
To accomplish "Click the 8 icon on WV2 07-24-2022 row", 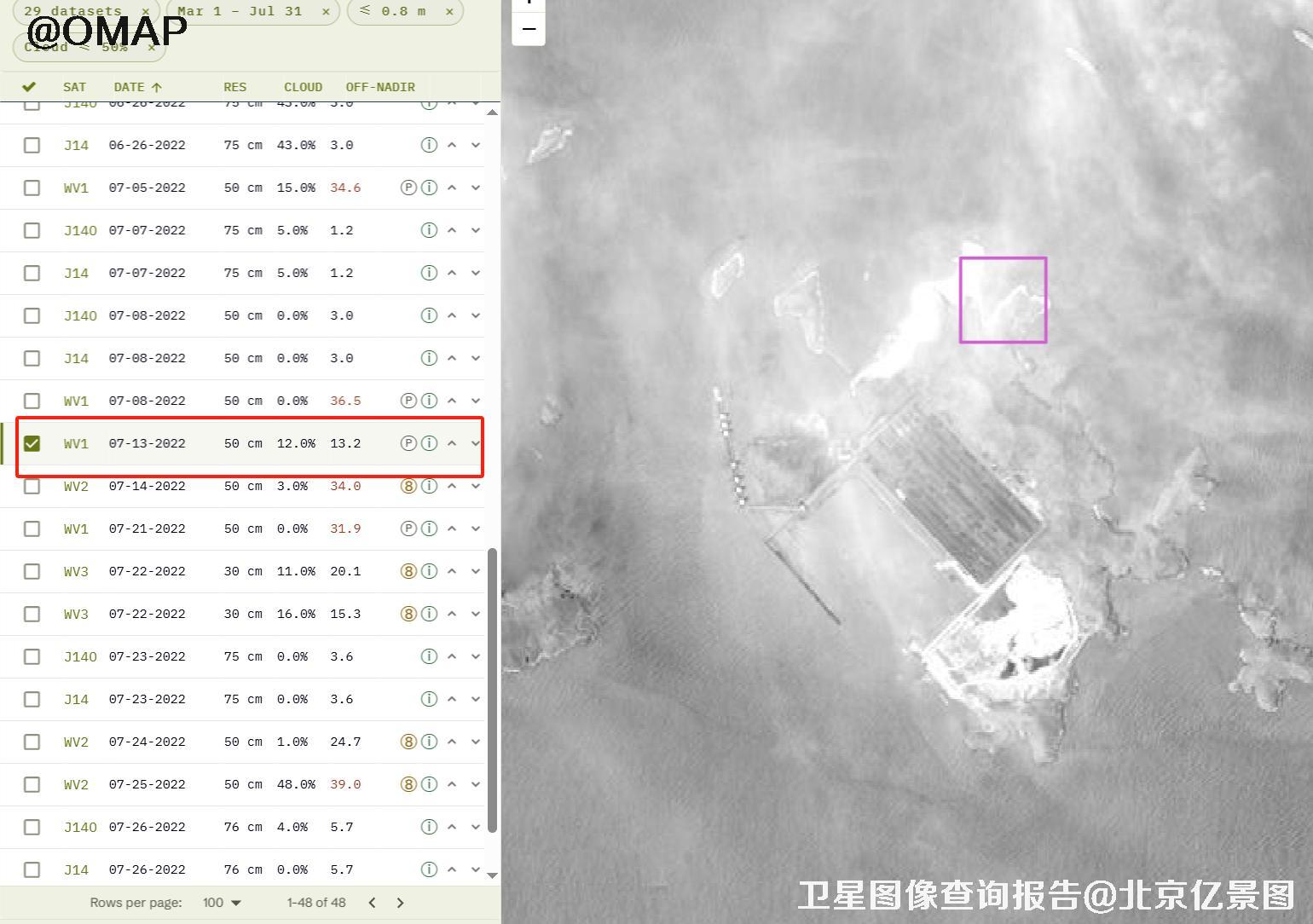I will [x=408, y=742].
